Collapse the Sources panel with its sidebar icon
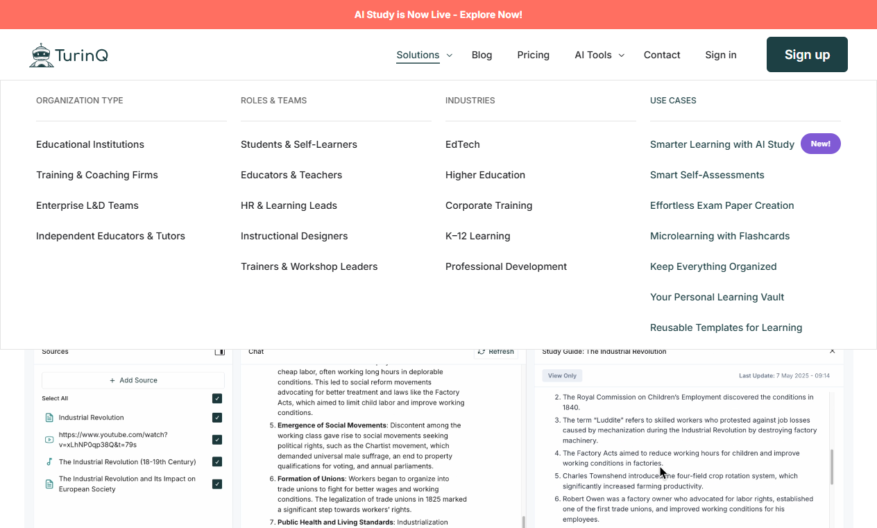The height and width of the screenshot is (528, 877). coord(220,352)
